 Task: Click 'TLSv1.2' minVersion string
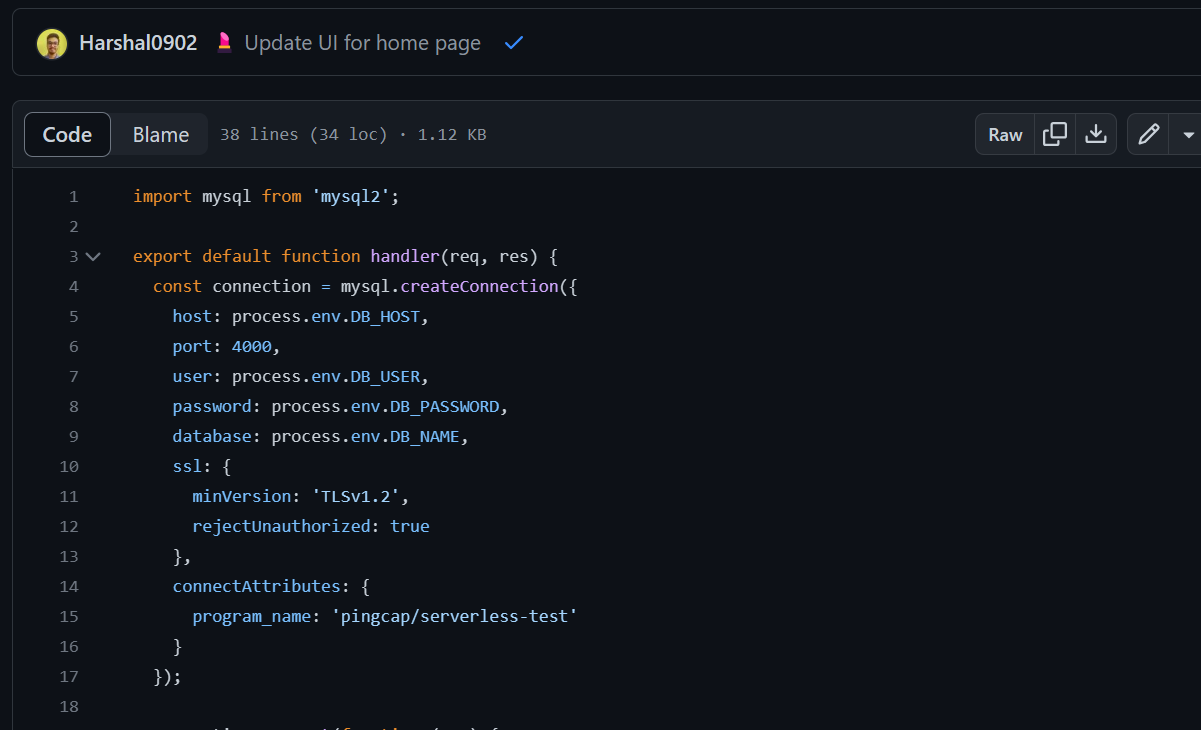[x=355, y=496]
